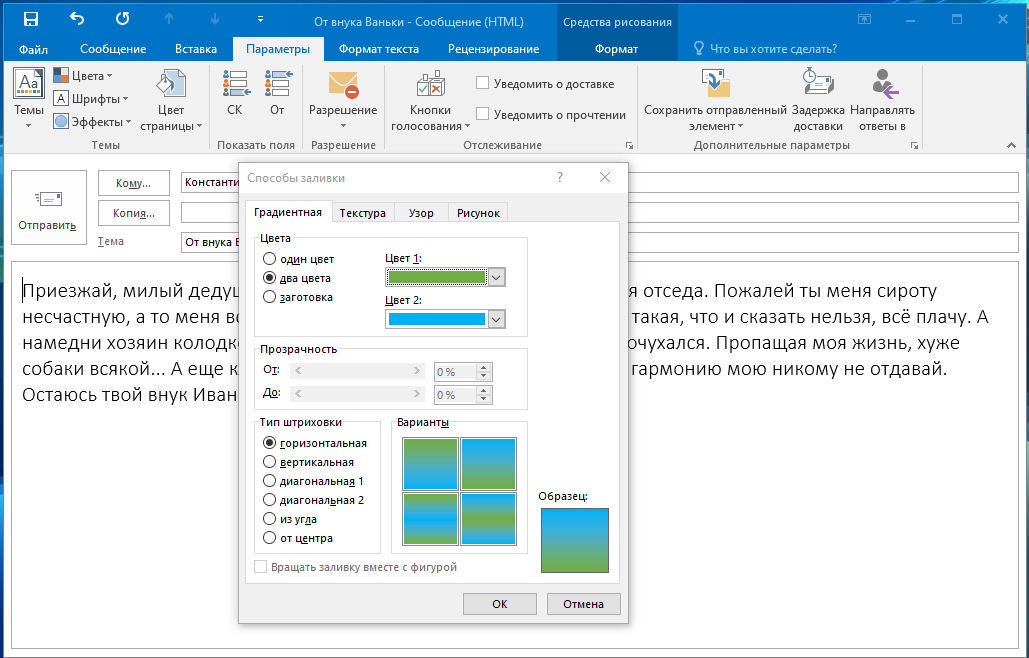Switch to the Формат текста ribbon tab
The image size is (1029, 658).
coord(379,49)
